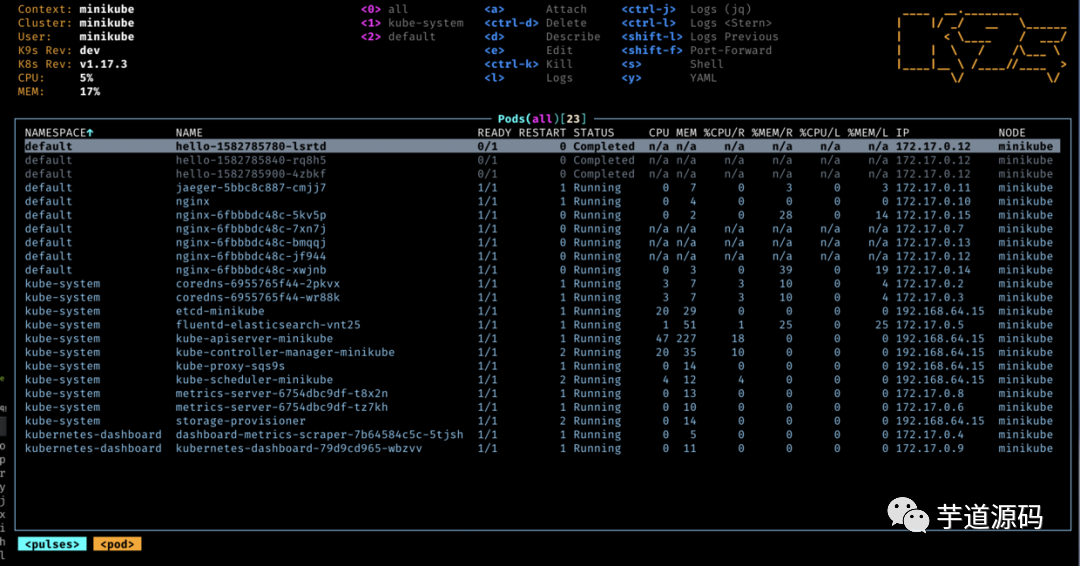Choose the <0> all namespace shortcut
The image size is (1080, 566).
384,9
